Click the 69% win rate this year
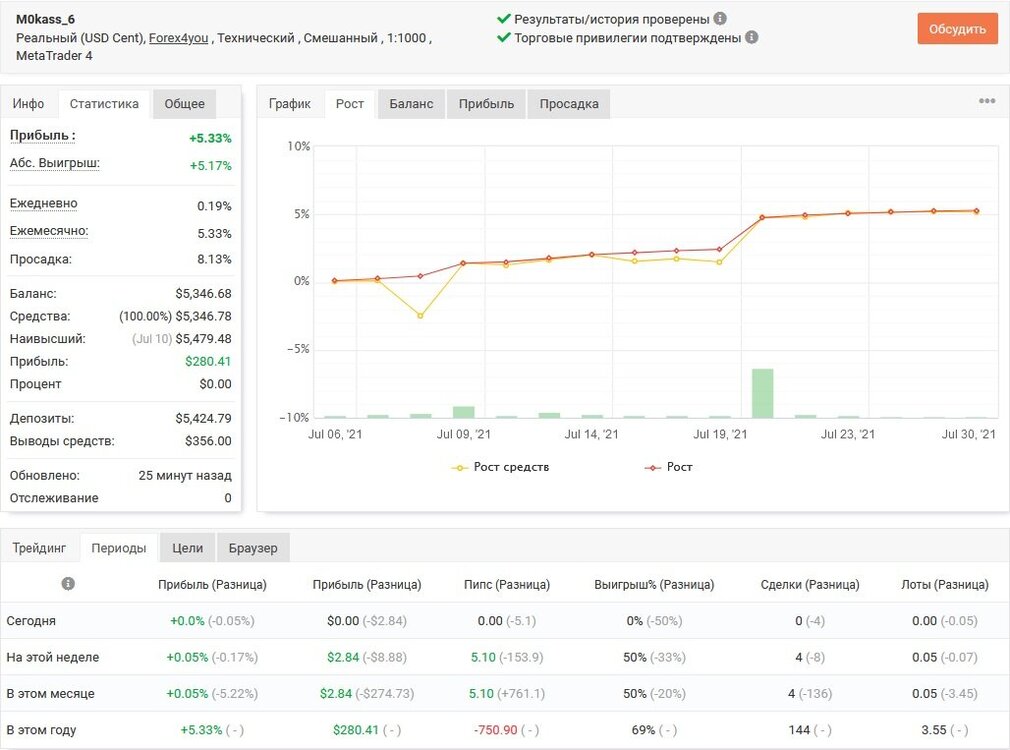The width and height of the screenshot is (1010, 750). pos(643,730)
